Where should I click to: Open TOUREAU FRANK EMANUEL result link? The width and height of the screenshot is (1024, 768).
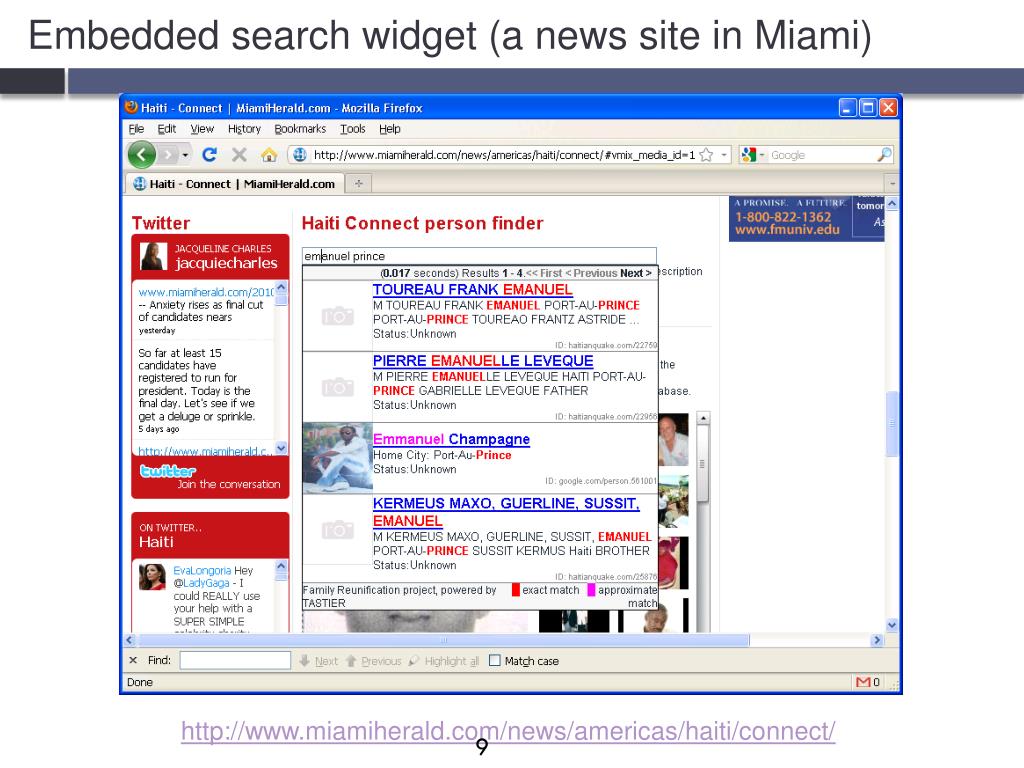click(x=472, y=289)
